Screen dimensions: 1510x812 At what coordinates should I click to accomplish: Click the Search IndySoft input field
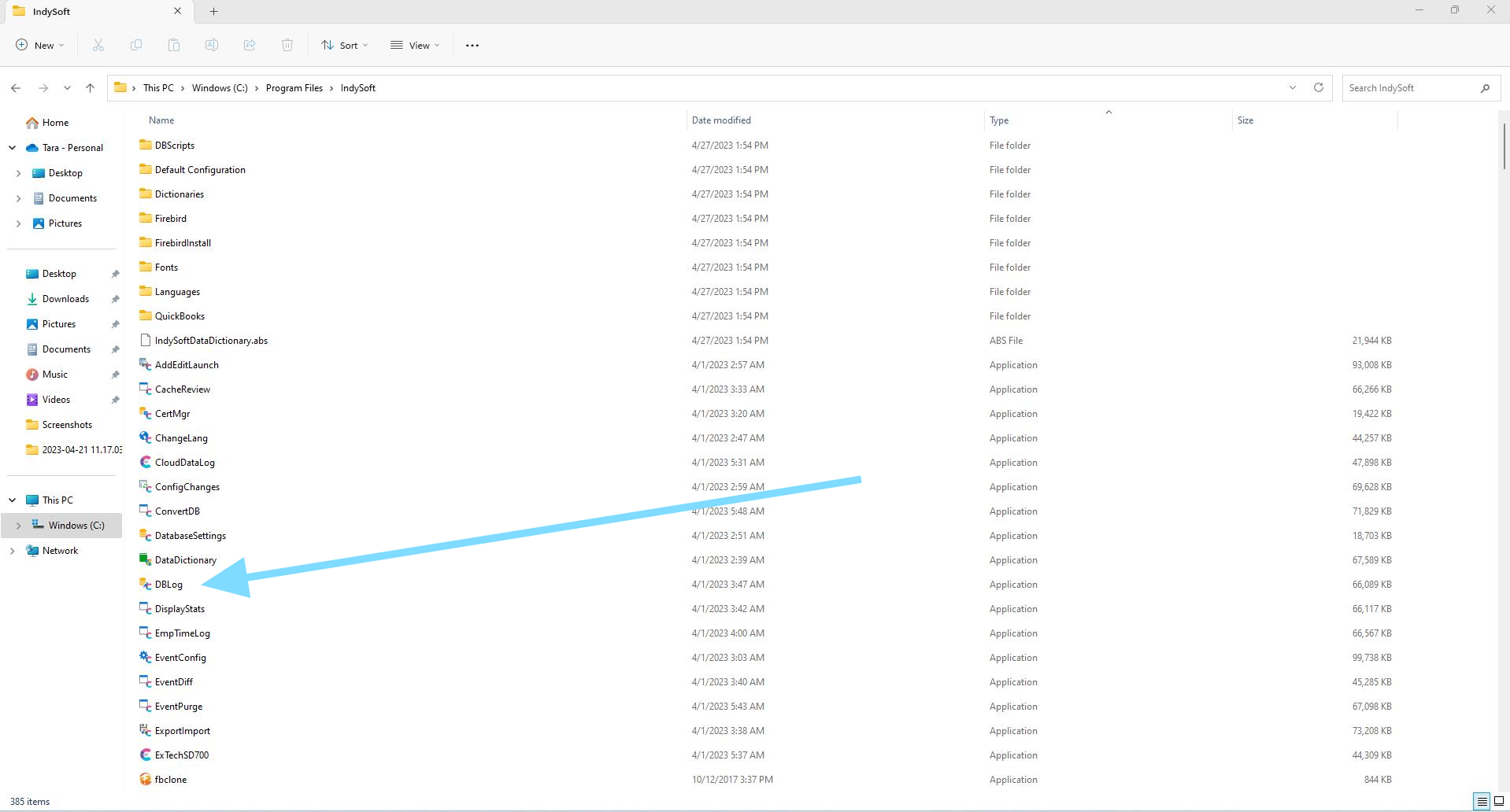[x=1409, y=88]
